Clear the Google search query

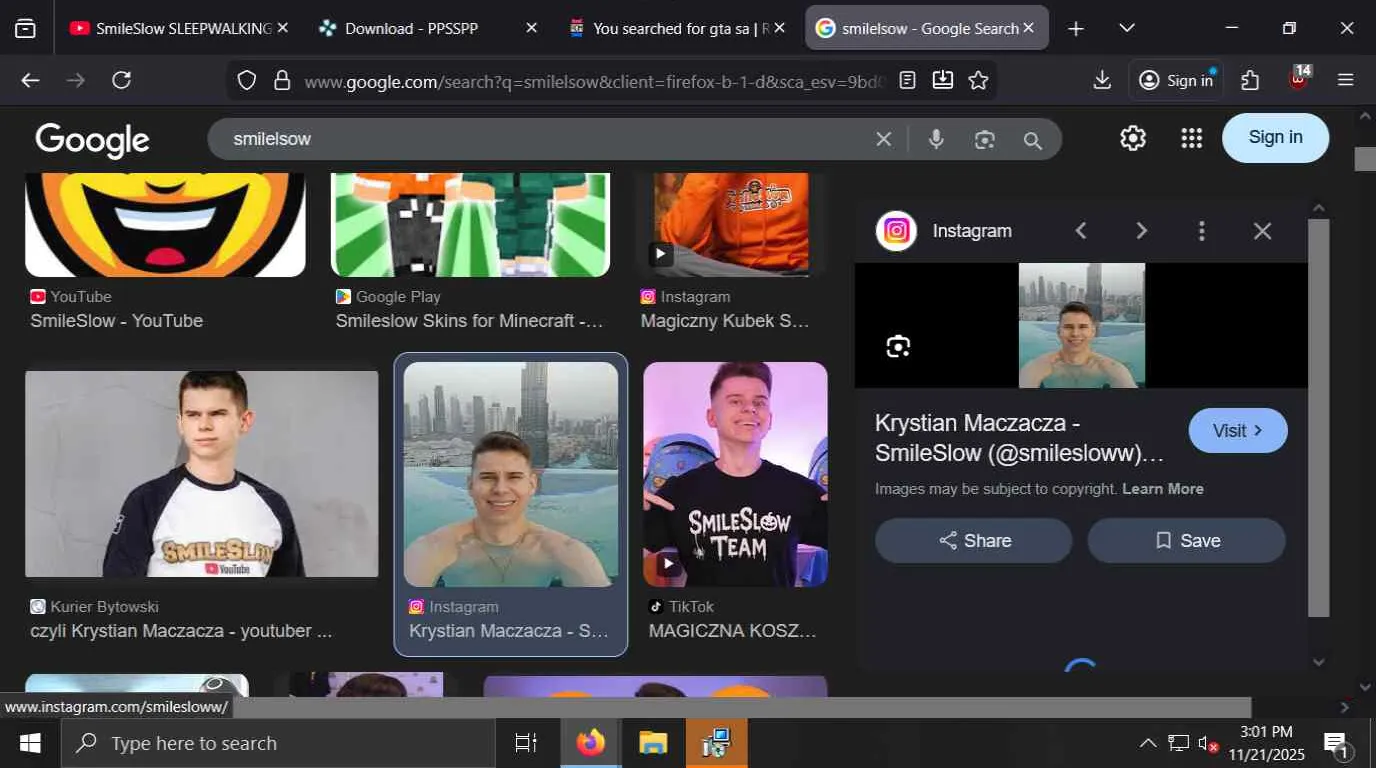point(883,140)
